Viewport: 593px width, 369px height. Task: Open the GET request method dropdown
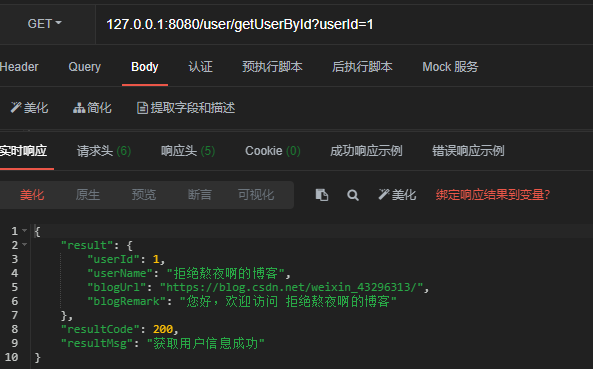44,24
